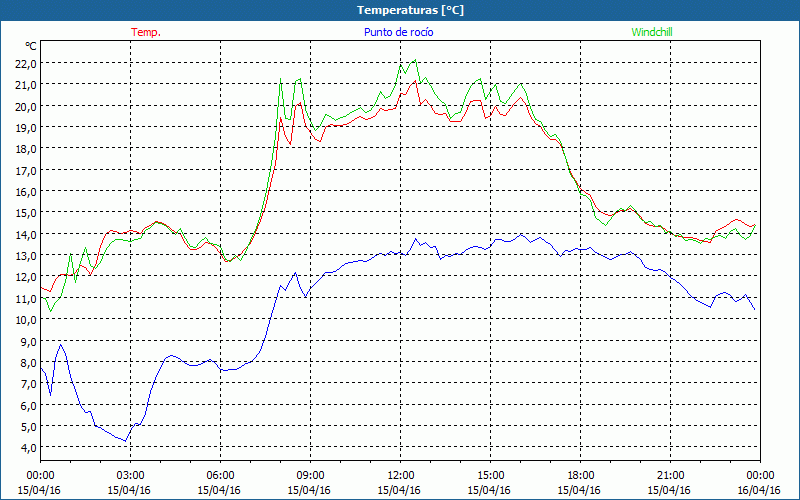Click the red temperature spike at 08:00
This screenshot has width=800, height=500.
pyautogui.click(x=281, y=118)
